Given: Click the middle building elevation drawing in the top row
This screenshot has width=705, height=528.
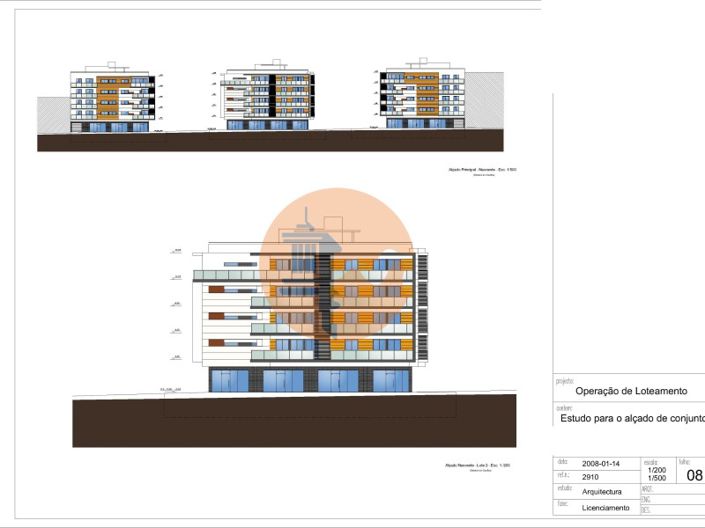Looking at the screenshot, I should click(x=268, y=95).
